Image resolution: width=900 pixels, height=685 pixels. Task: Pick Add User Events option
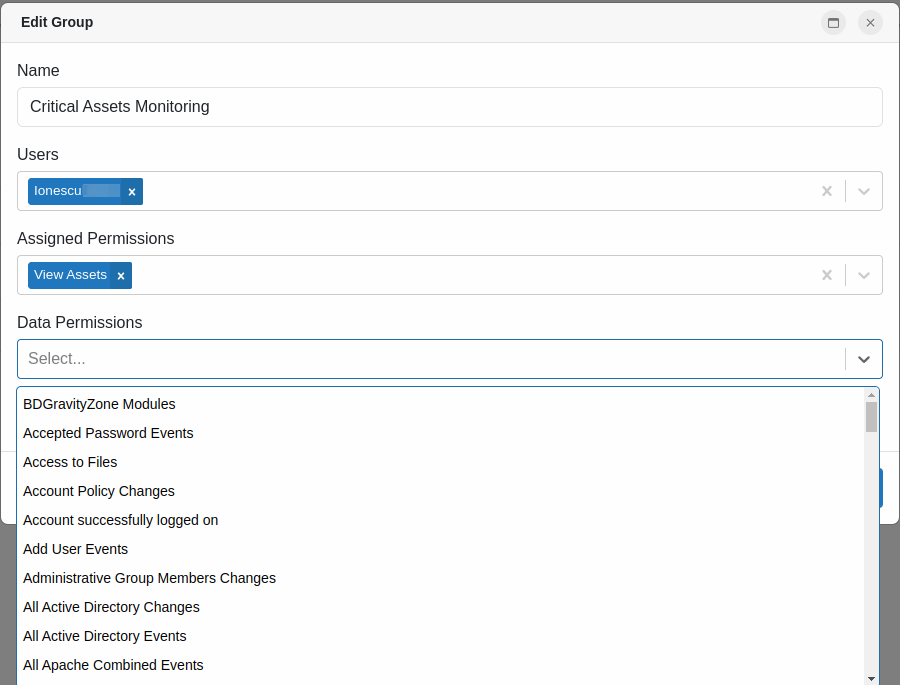point(75,549)
